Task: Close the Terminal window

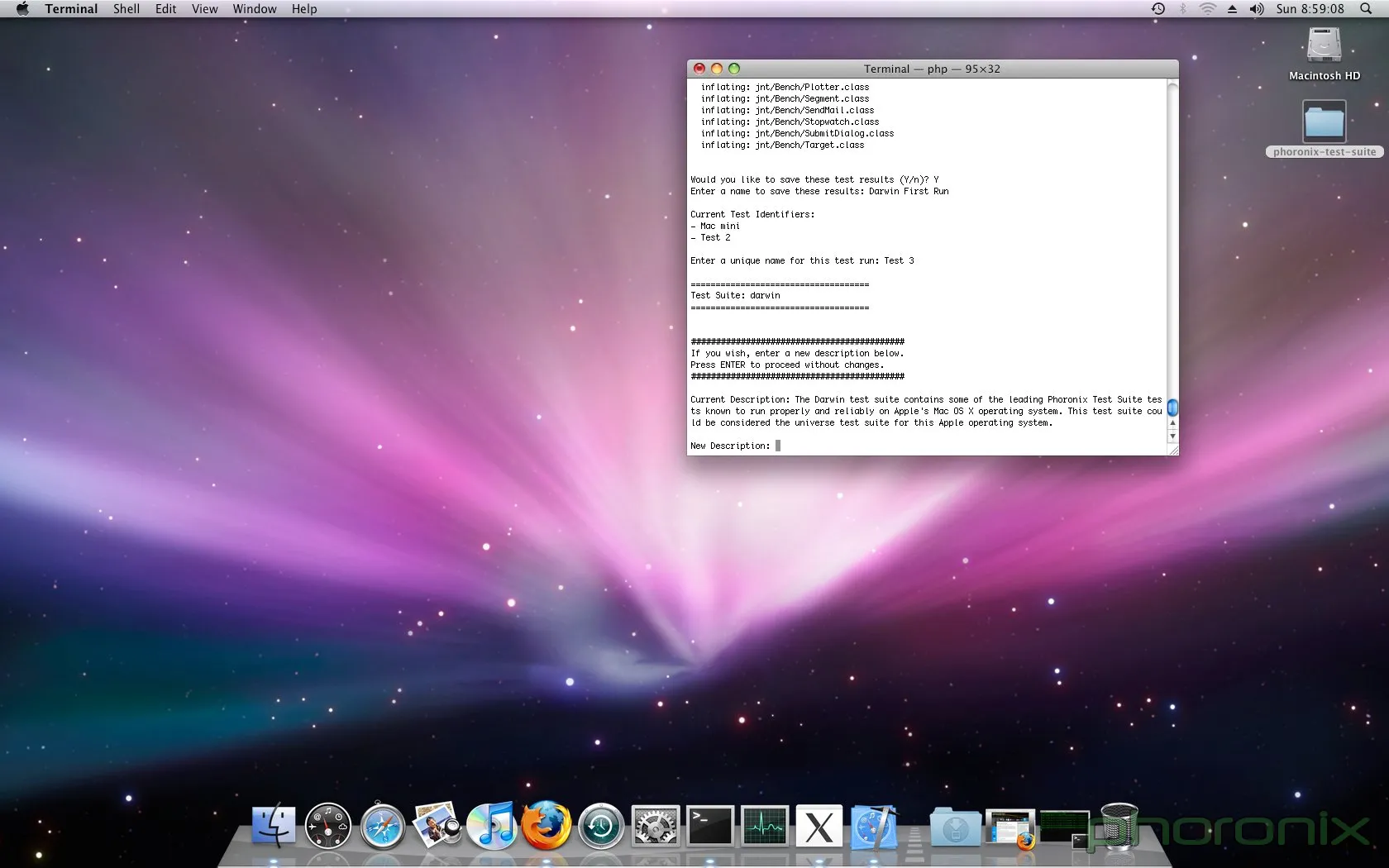Action: pyautogui.click(x=699, y=69)
